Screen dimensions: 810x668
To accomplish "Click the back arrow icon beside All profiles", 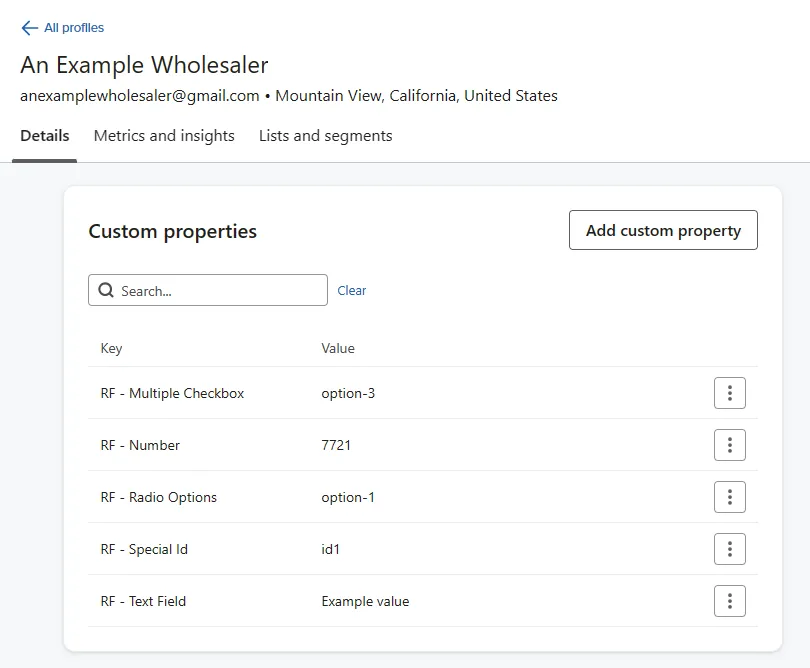I will (29, 28).
